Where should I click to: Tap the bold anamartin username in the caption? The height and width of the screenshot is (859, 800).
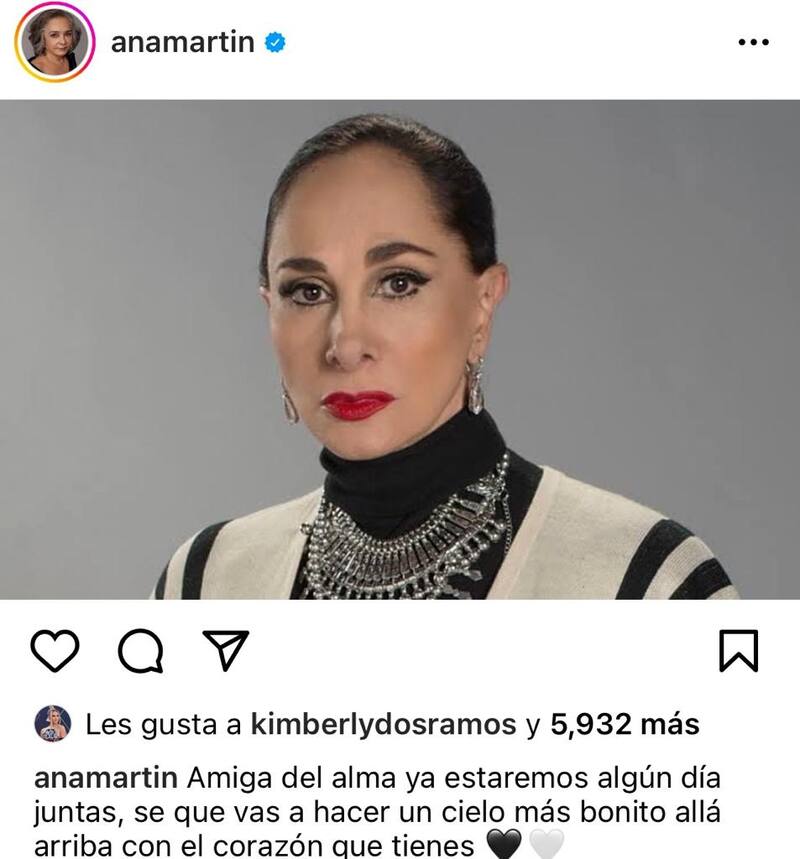coord(106,778)
